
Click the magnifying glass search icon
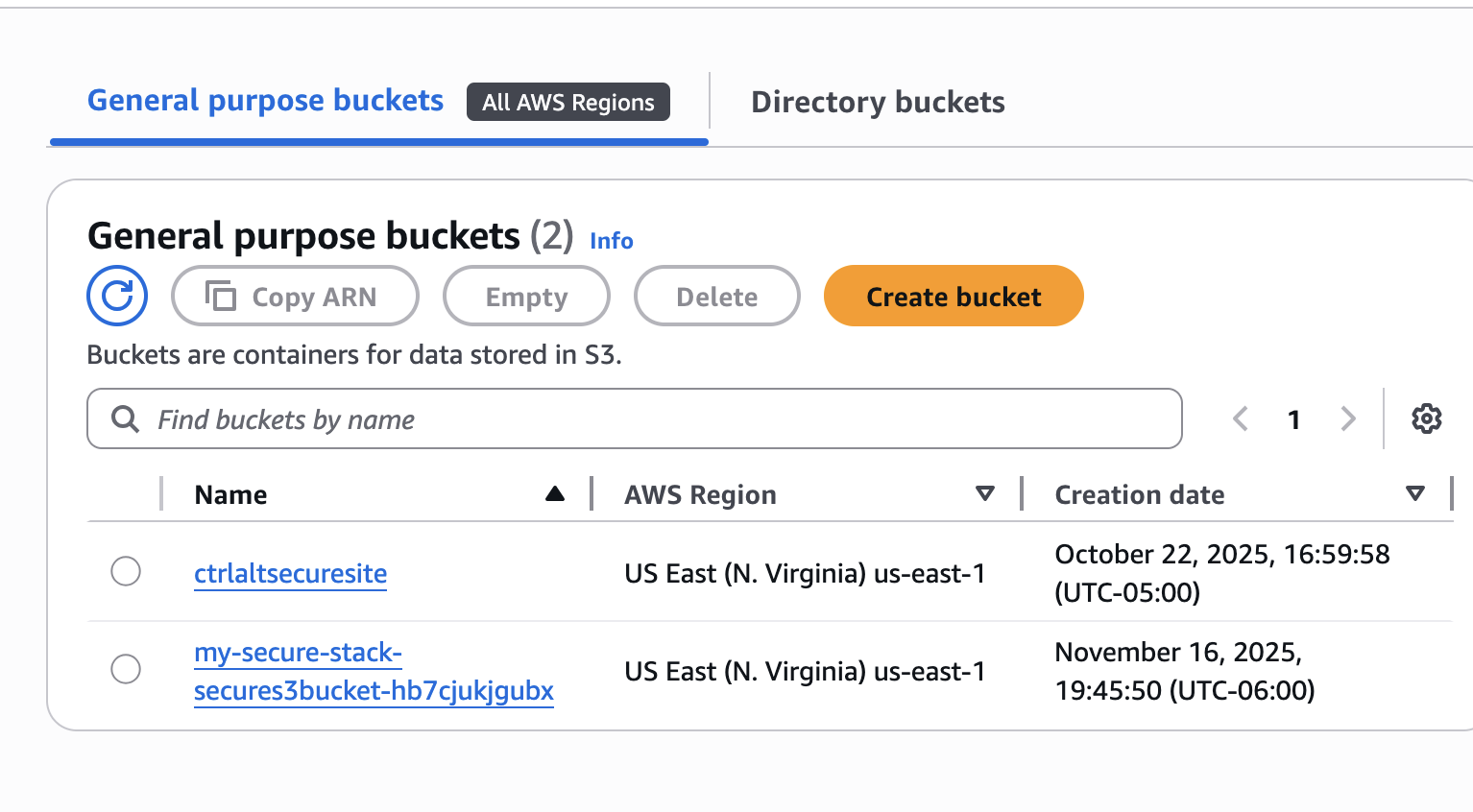pos(125,419)
